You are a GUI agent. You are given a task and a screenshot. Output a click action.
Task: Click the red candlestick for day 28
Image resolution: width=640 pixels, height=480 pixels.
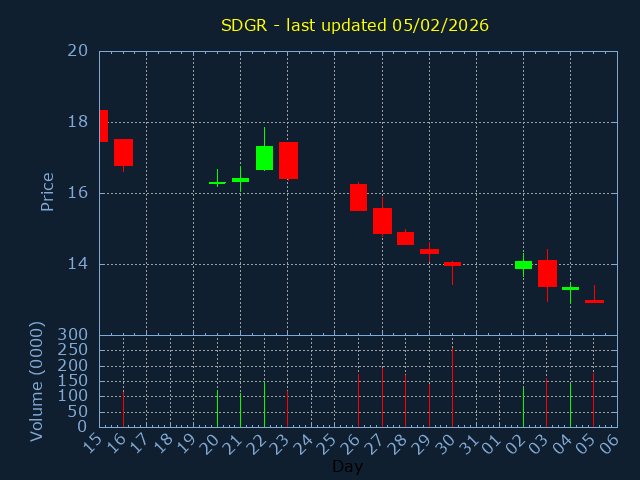click(x=405, y=238)
